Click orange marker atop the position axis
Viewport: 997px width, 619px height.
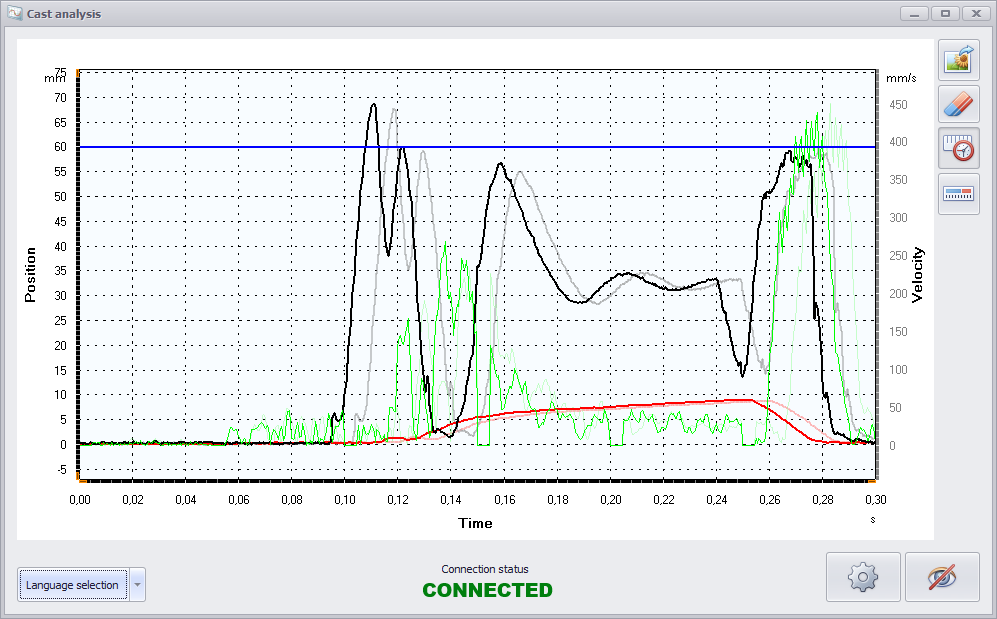(78, 72)
